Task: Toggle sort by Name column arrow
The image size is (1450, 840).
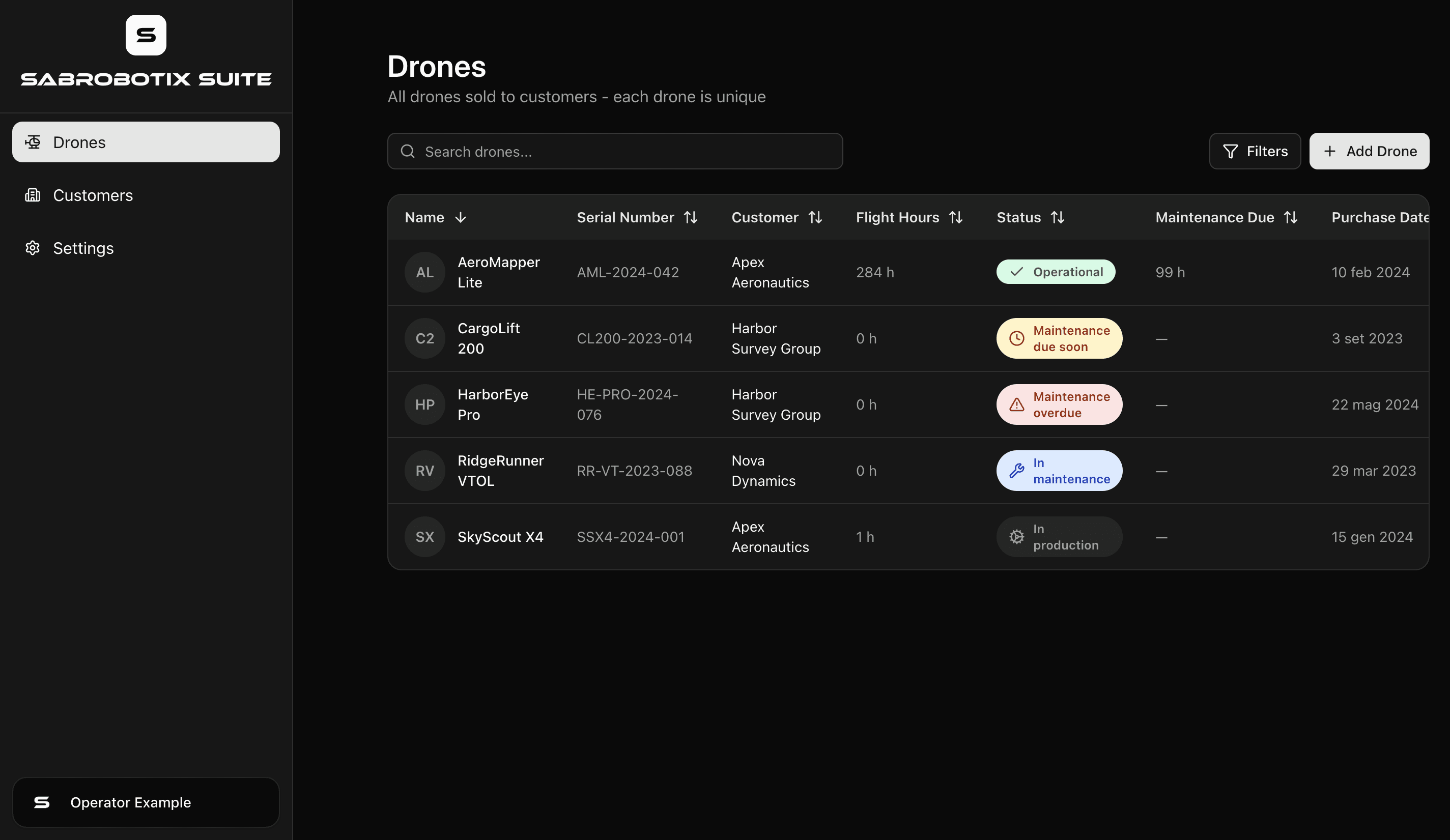Action: [460, 217]
